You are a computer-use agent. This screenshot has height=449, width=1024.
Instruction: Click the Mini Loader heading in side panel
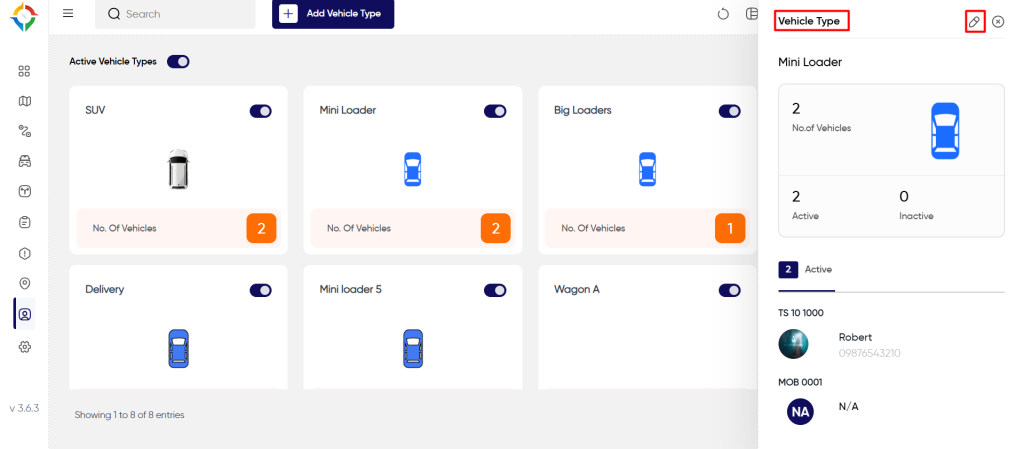click(x=810, y=63)
